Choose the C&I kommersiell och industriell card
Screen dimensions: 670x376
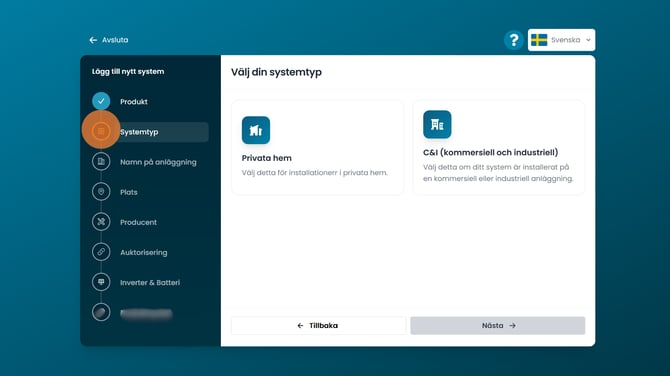499,147
